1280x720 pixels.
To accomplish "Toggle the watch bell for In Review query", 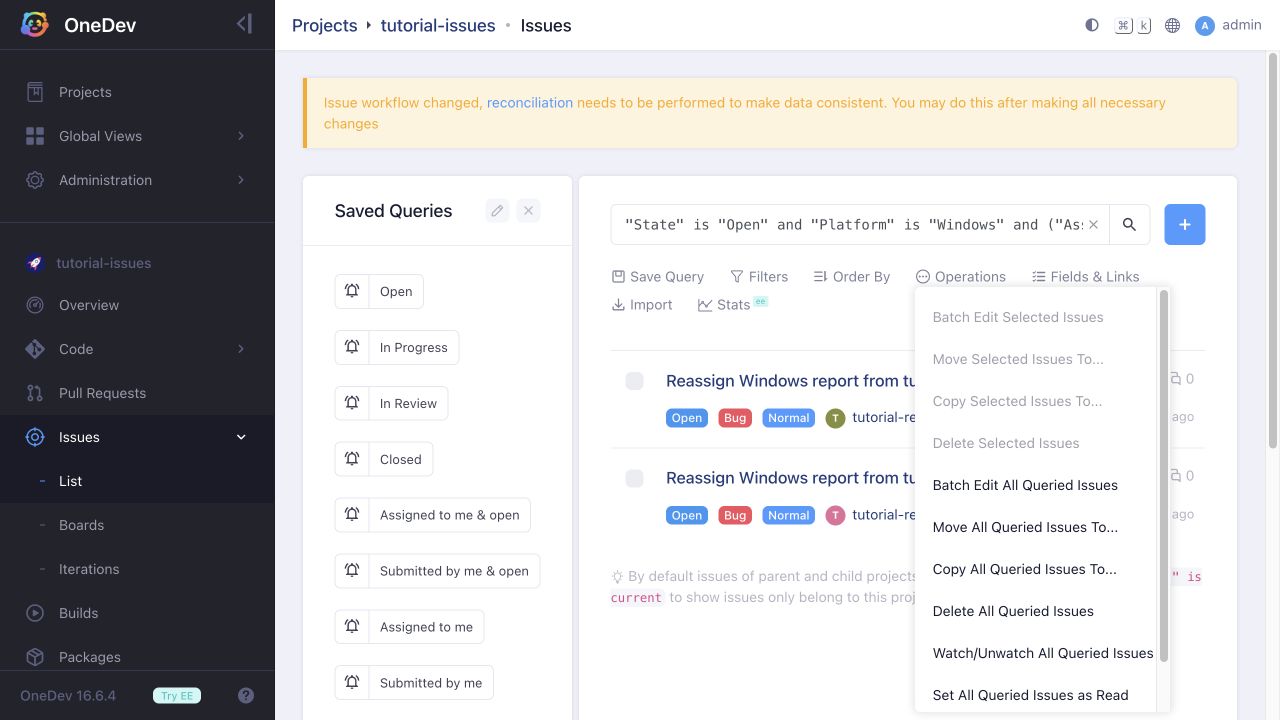I will click(352, 403).
